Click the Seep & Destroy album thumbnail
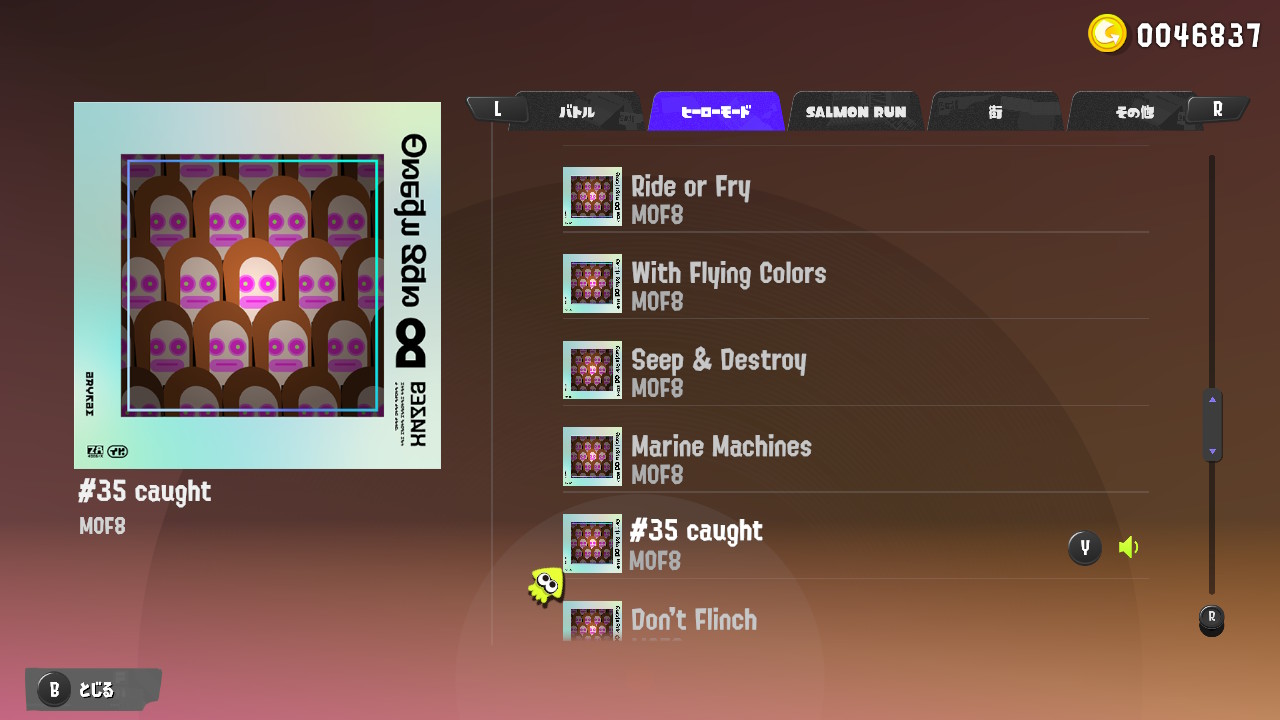The width and height of the screenshot is (1280, 720). [x=592, y=370]
